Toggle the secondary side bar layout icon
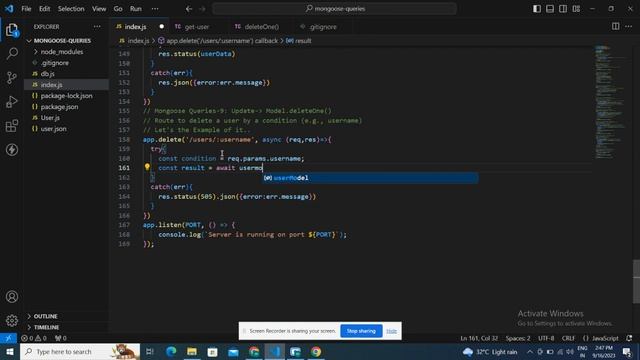This screenshot has width=640, height=360. 563,9
